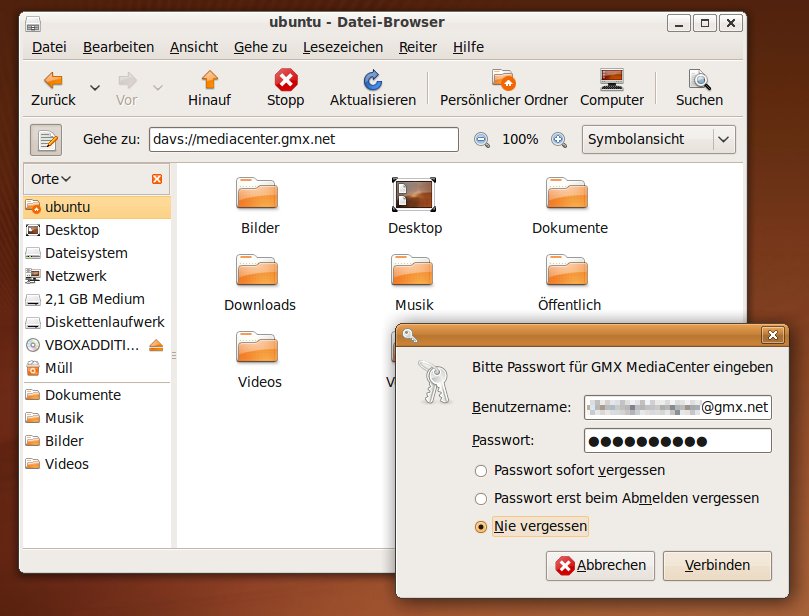Click the red Stopp icon
809x616 pixels.
286,80
